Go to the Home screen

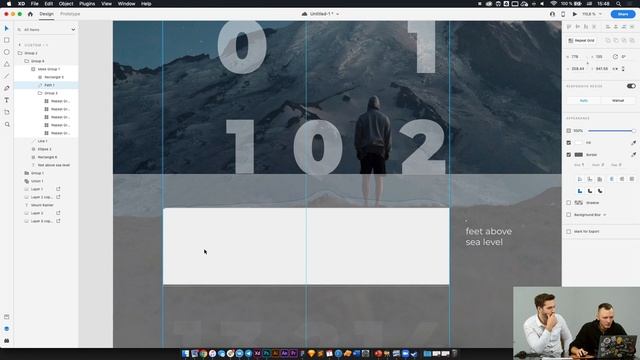pyautogui.click(x=30, y=14)
